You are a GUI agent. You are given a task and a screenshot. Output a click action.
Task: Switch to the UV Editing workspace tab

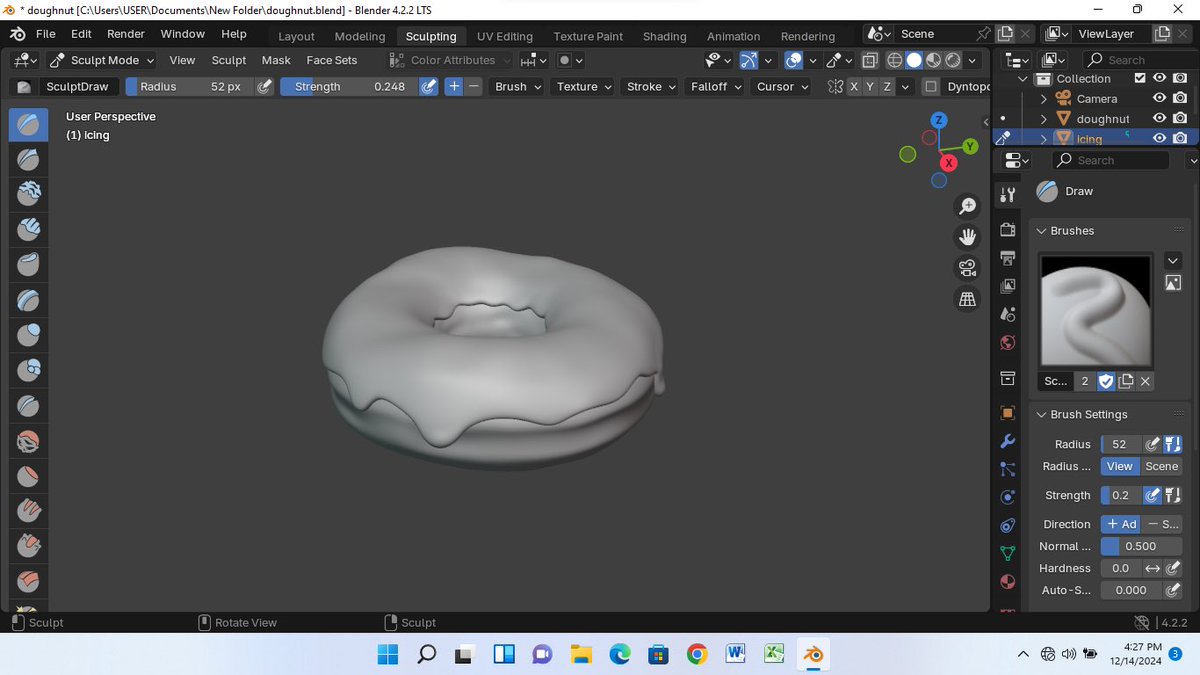click(x=505, y=36)
